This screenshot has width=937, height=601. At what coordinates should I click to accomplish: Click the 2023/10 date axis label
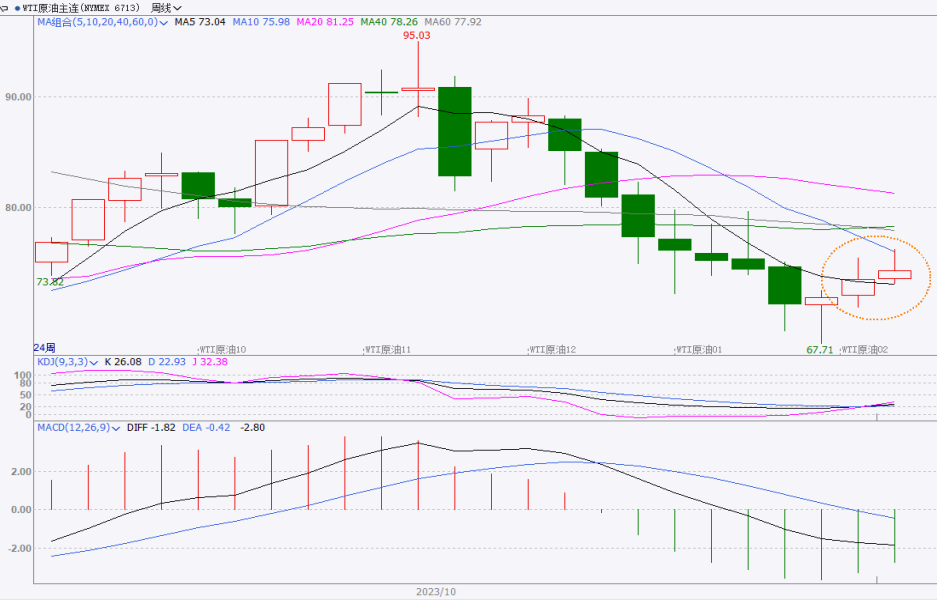pyautogui.click(x=436, y=592)
